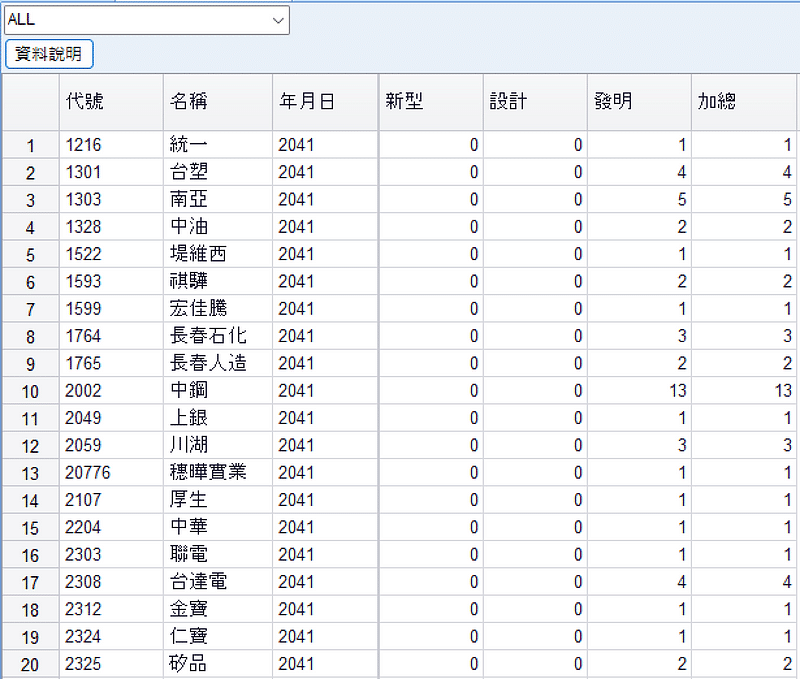800x679 pixels.
Task: Select the name cell 台達電
Action: [218, 582]
